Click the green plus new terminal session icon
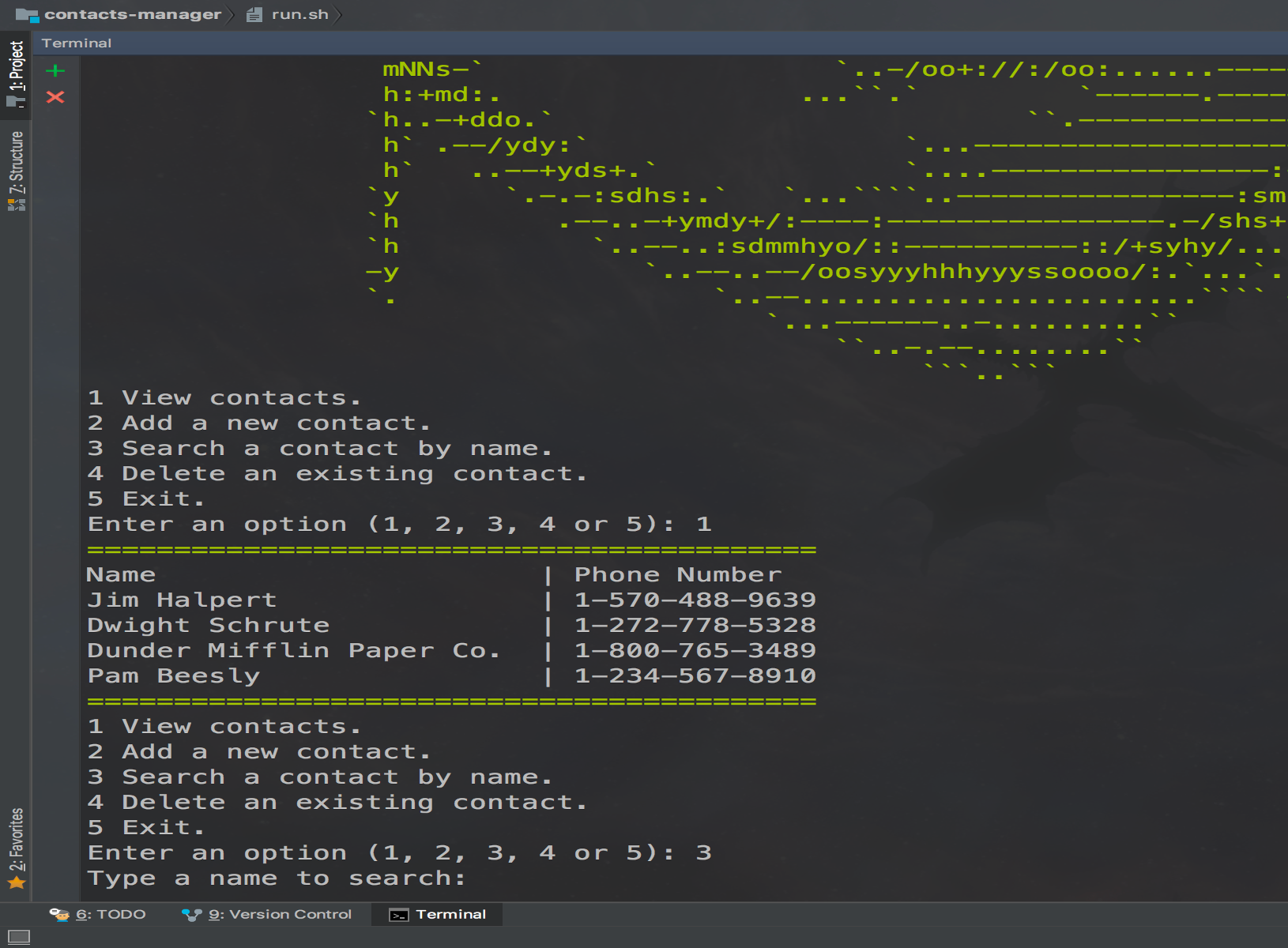Screen dimensions: 1288x948 pos(55,71)
